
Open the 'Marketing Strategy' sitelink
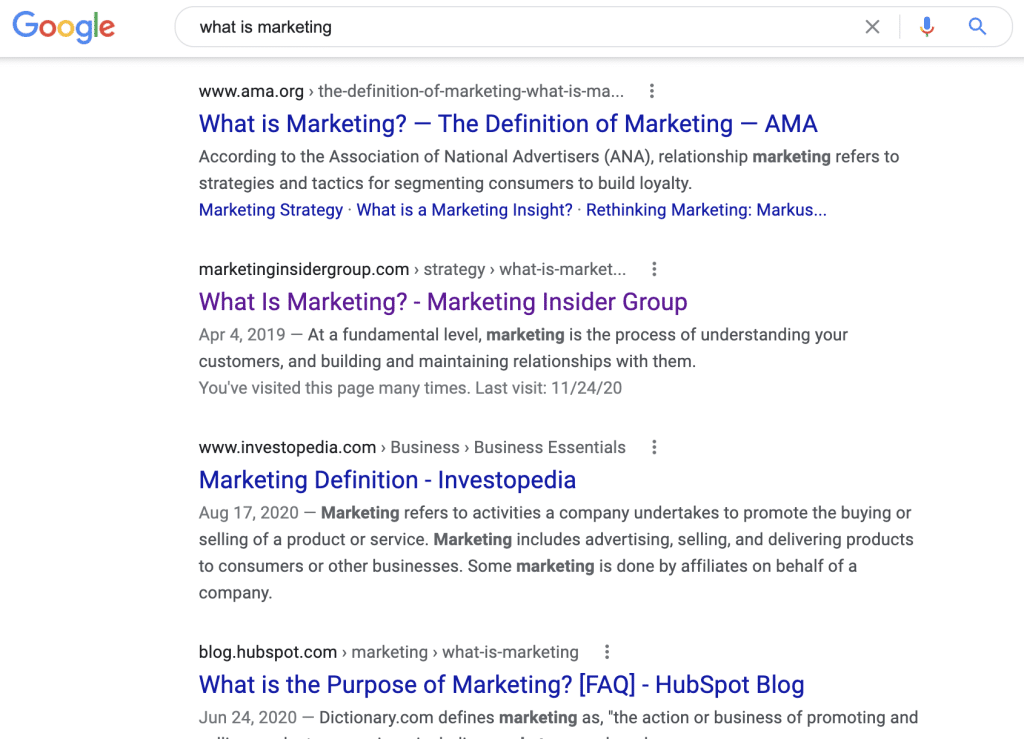pos(271,210)
